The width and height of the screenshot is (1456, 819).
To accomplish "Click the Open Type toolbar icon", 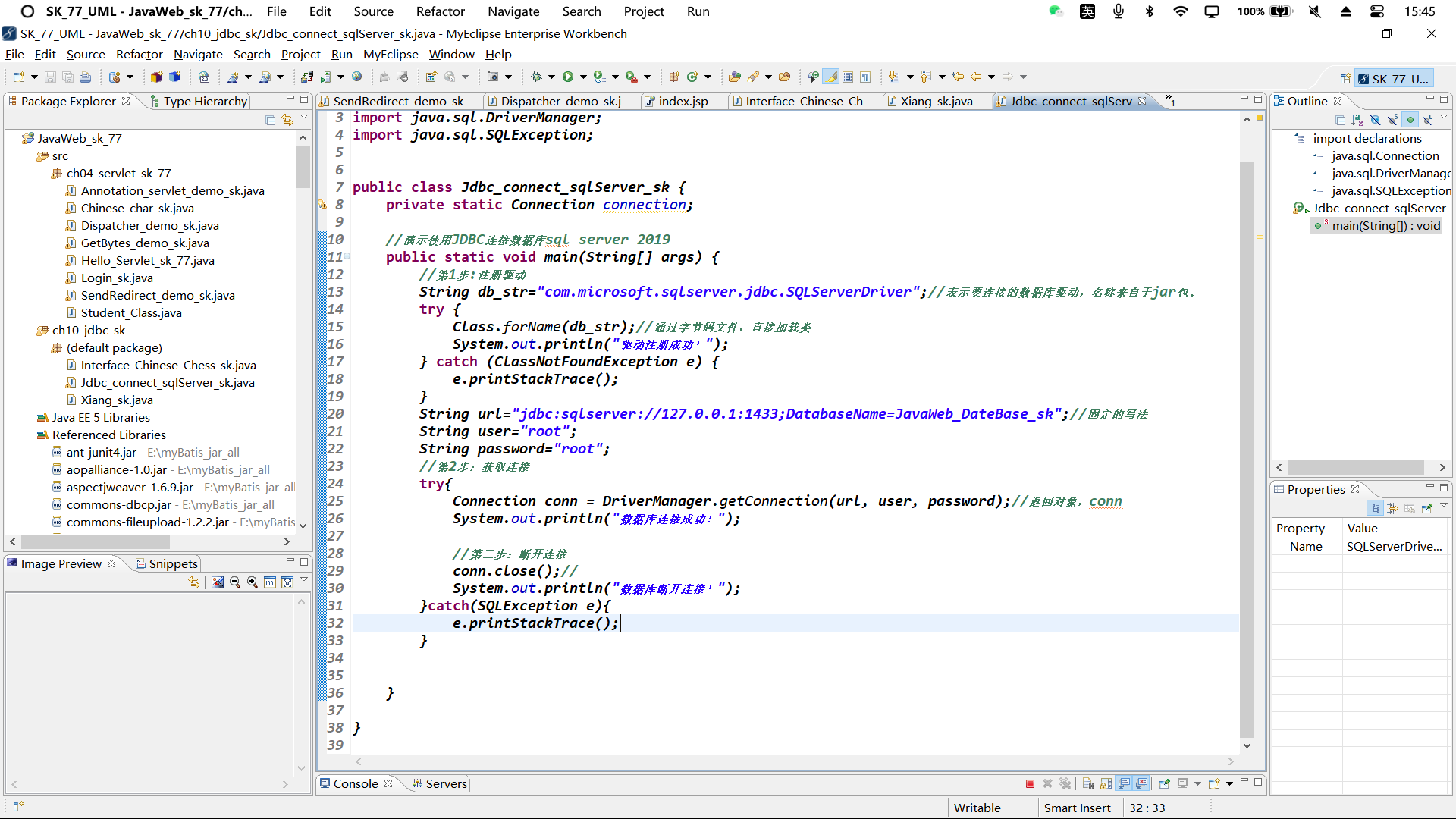I will coord(734,77).
